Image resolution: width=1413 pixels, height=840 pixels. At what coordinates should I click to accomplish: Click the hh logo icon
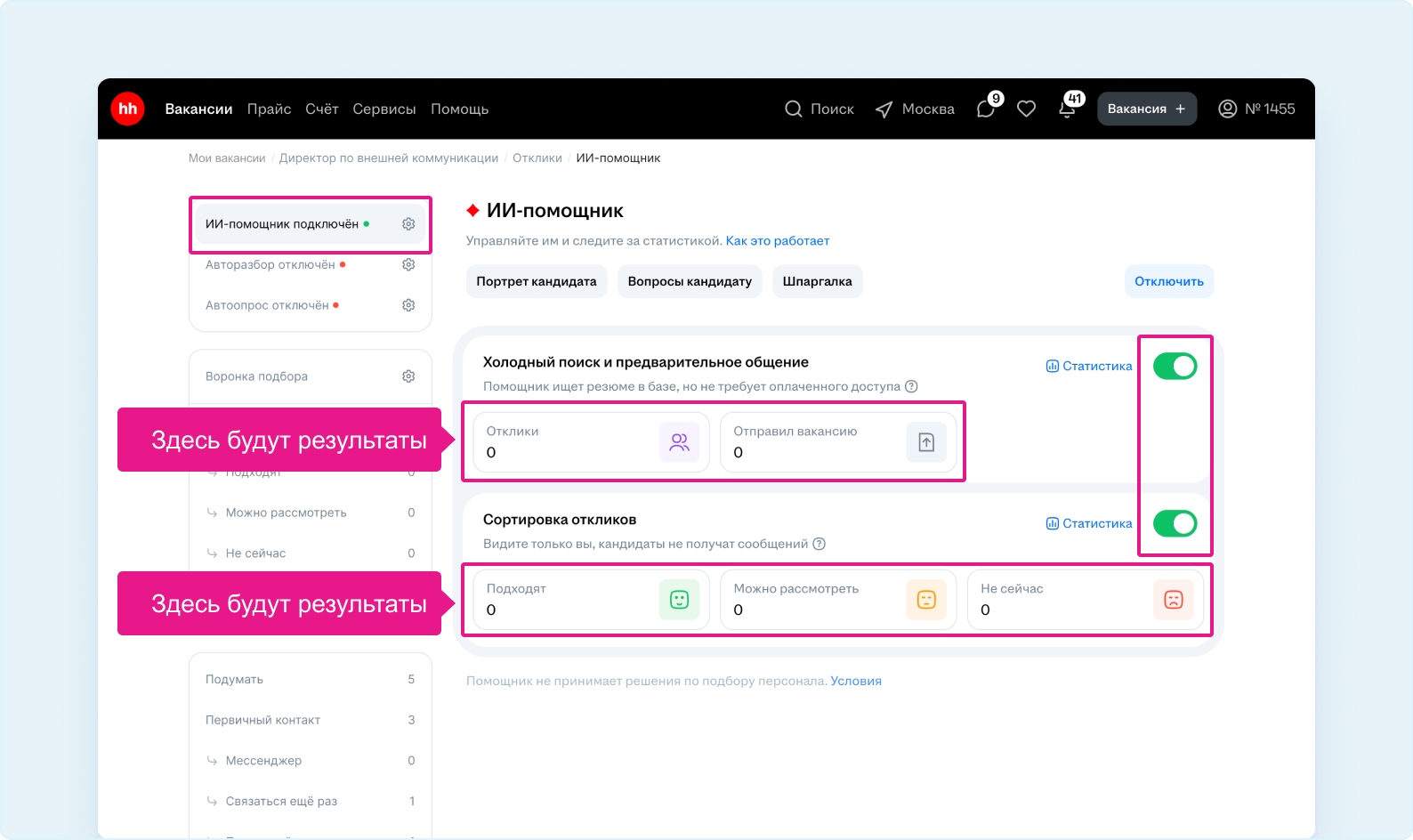tap(128, 109)
